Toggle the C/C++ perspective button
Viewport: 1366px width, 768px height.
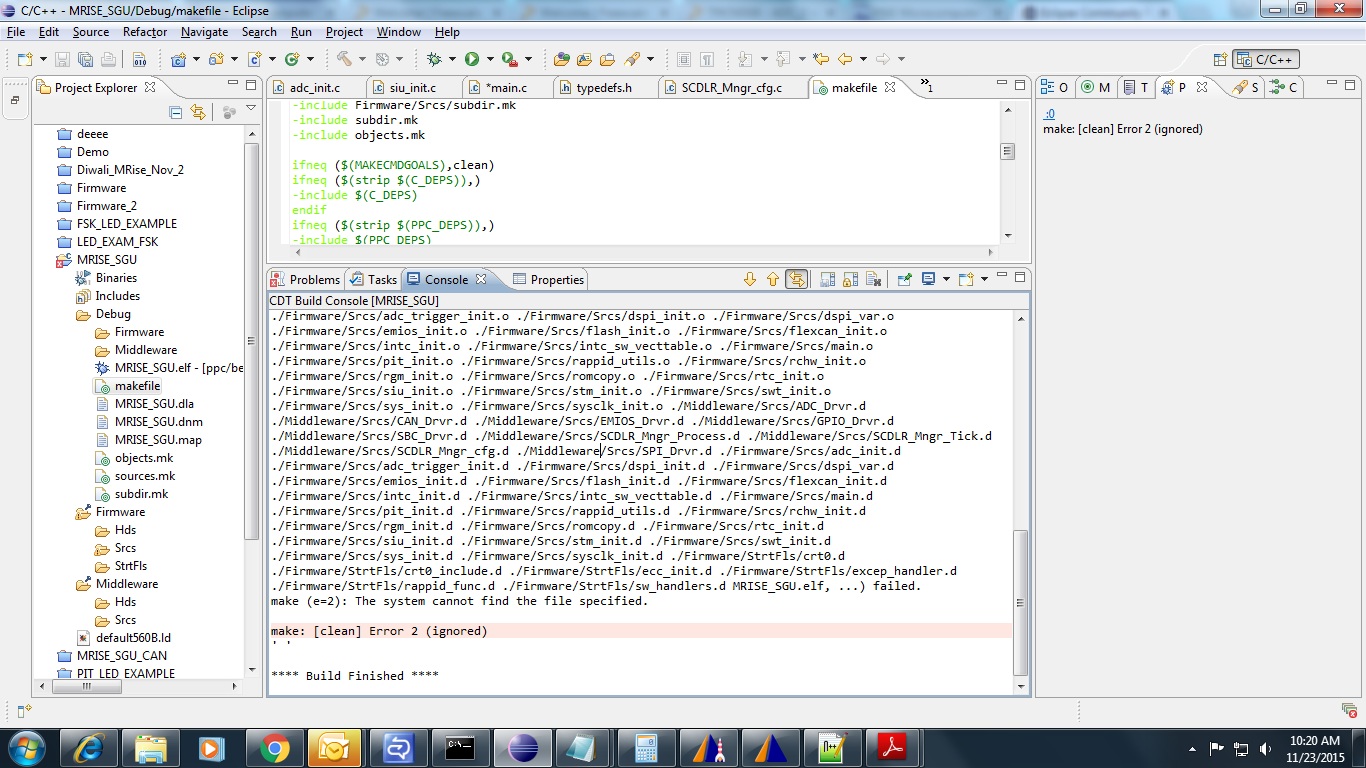[x=1266, y=60]
